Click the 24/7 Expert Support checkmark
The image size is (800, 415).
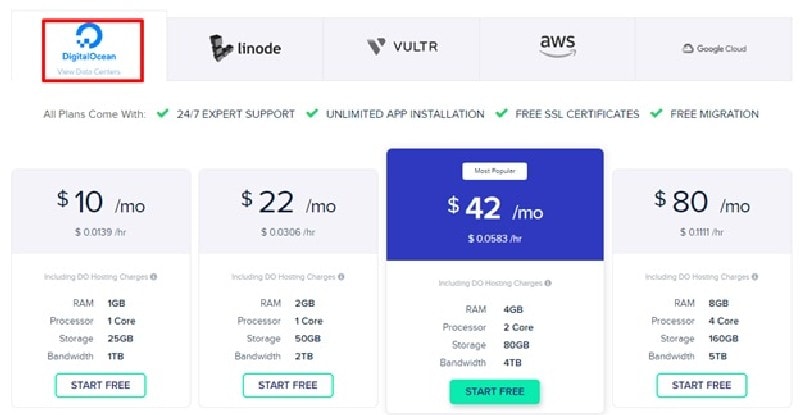click(x=163, y=113)
